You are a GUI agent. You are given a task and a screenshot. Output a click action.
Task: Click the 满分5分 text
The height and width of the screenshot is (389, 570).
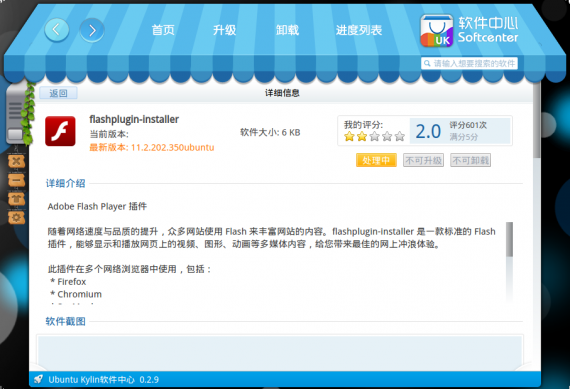(x=463, y=137)
